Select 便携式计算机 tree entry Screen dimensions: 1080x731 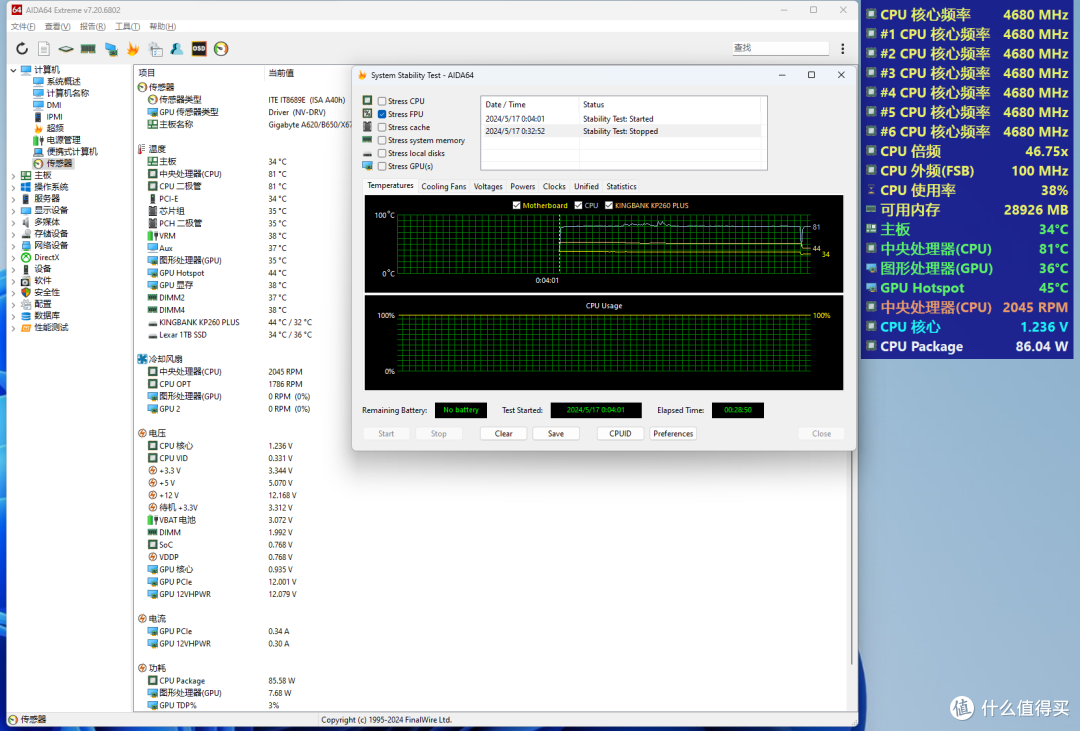coord(72,152)
